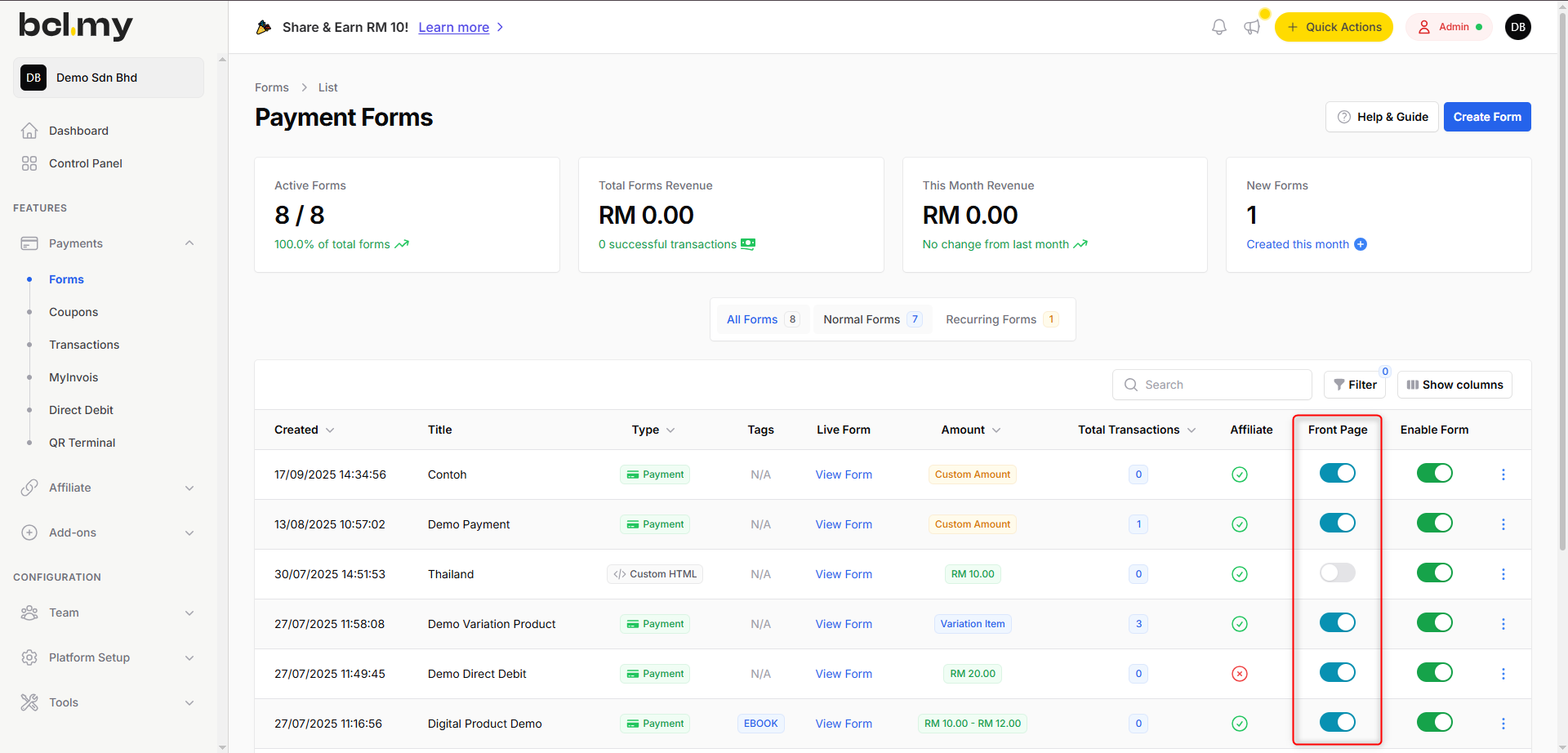The height and width of the screenshot is (753, 1568).
Task: Click the magnifier icon in the search box
Action: tap(1131, 385)
